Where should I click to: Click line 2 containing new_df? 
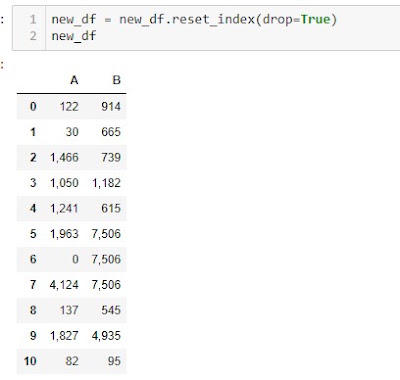click(74, 36)
